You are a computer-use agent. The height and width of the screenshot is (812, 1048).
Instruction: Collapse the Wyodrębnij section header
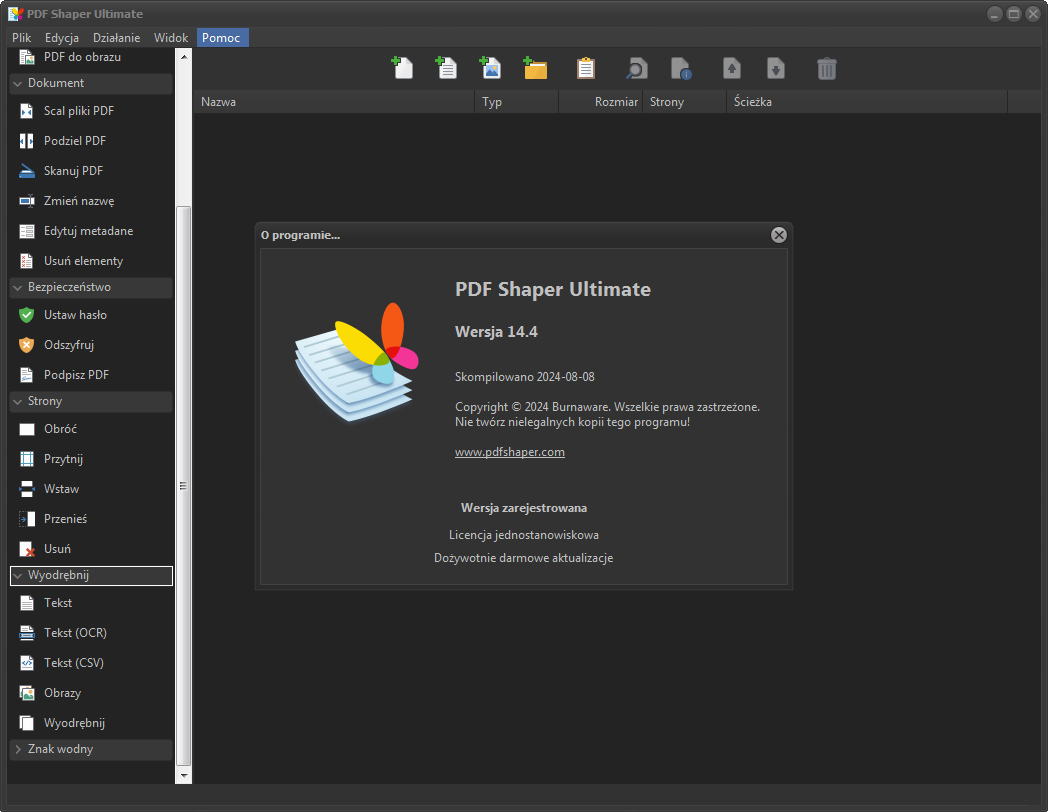[x=92, y=575]
